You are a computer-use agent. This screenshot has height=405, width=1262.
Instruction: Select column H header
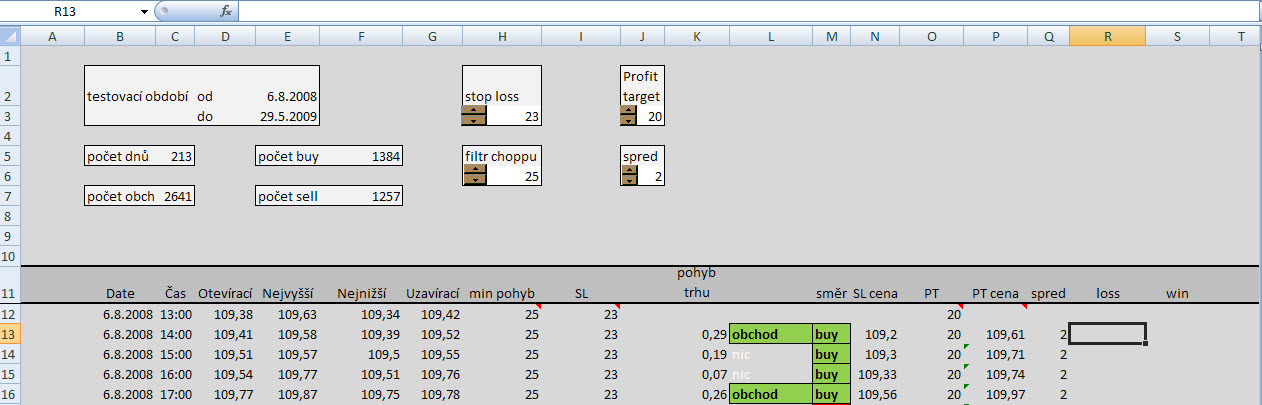pyautogui.click(x=502, y=36)
